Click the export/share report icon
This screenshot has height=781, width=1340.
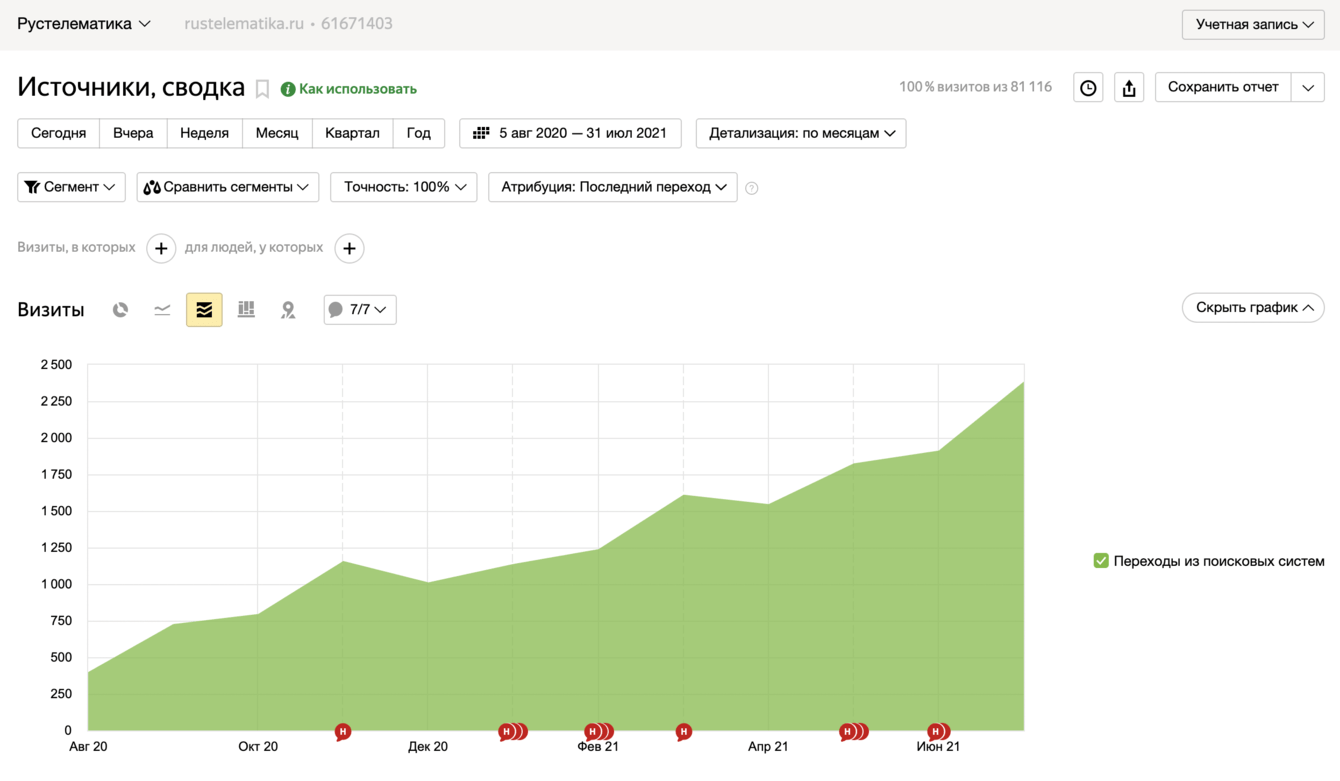pos(1129,88)
